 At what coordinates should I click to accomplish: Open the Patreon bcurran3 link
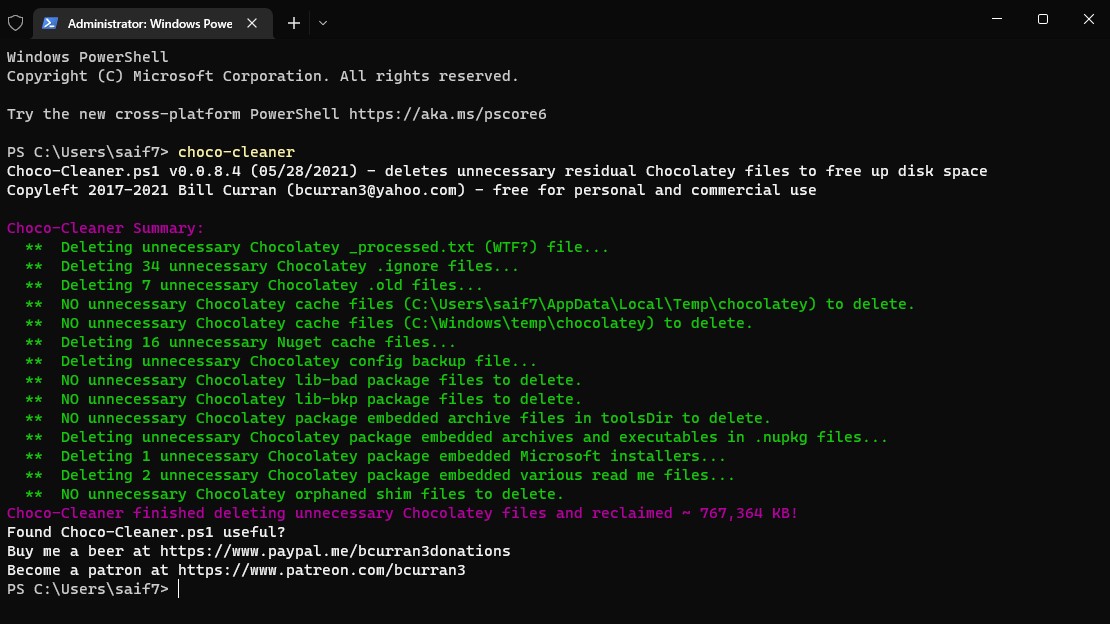click(x=321, y=570)
